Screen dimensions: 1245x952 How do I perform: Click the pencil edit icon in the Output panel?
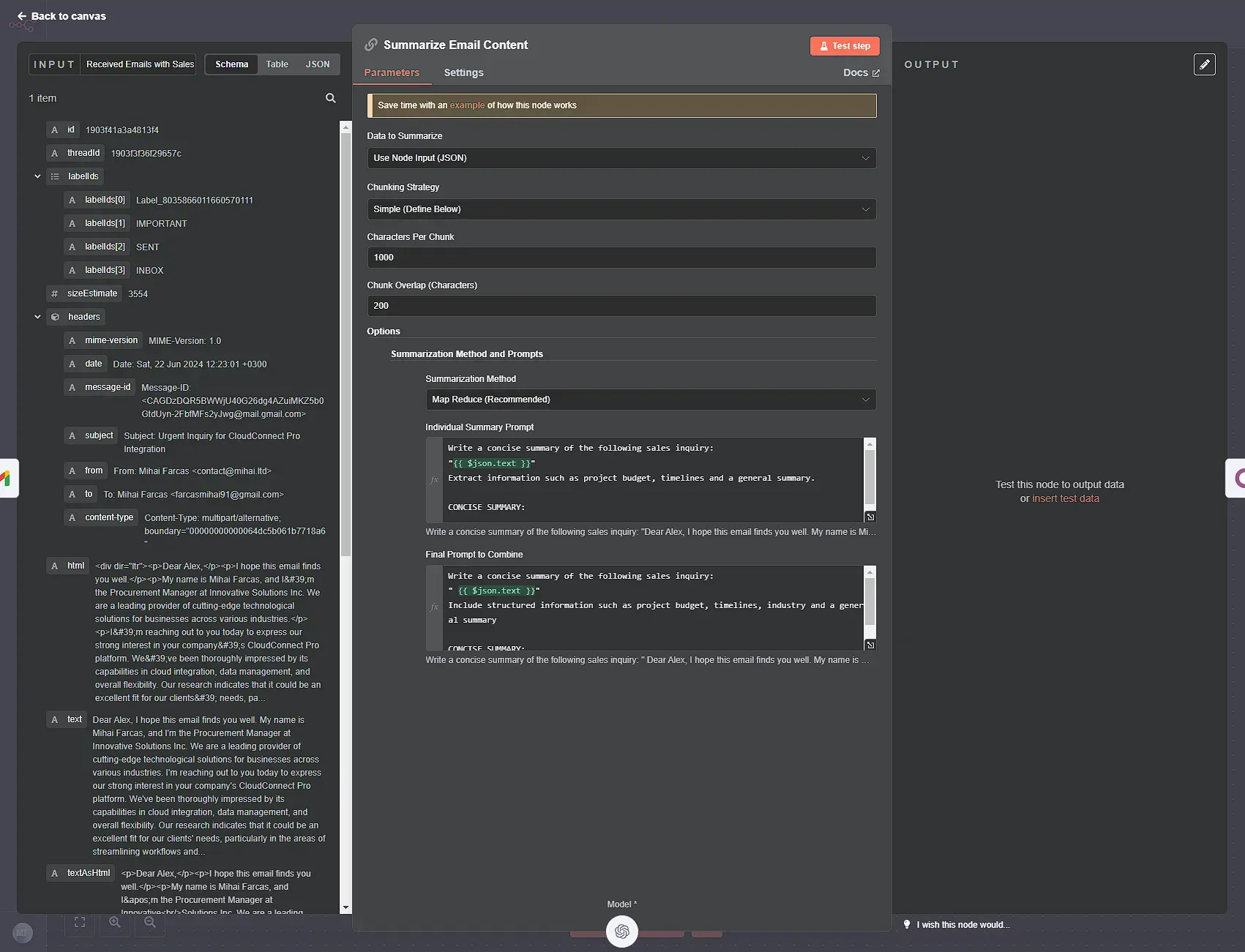pos(1205,64)
